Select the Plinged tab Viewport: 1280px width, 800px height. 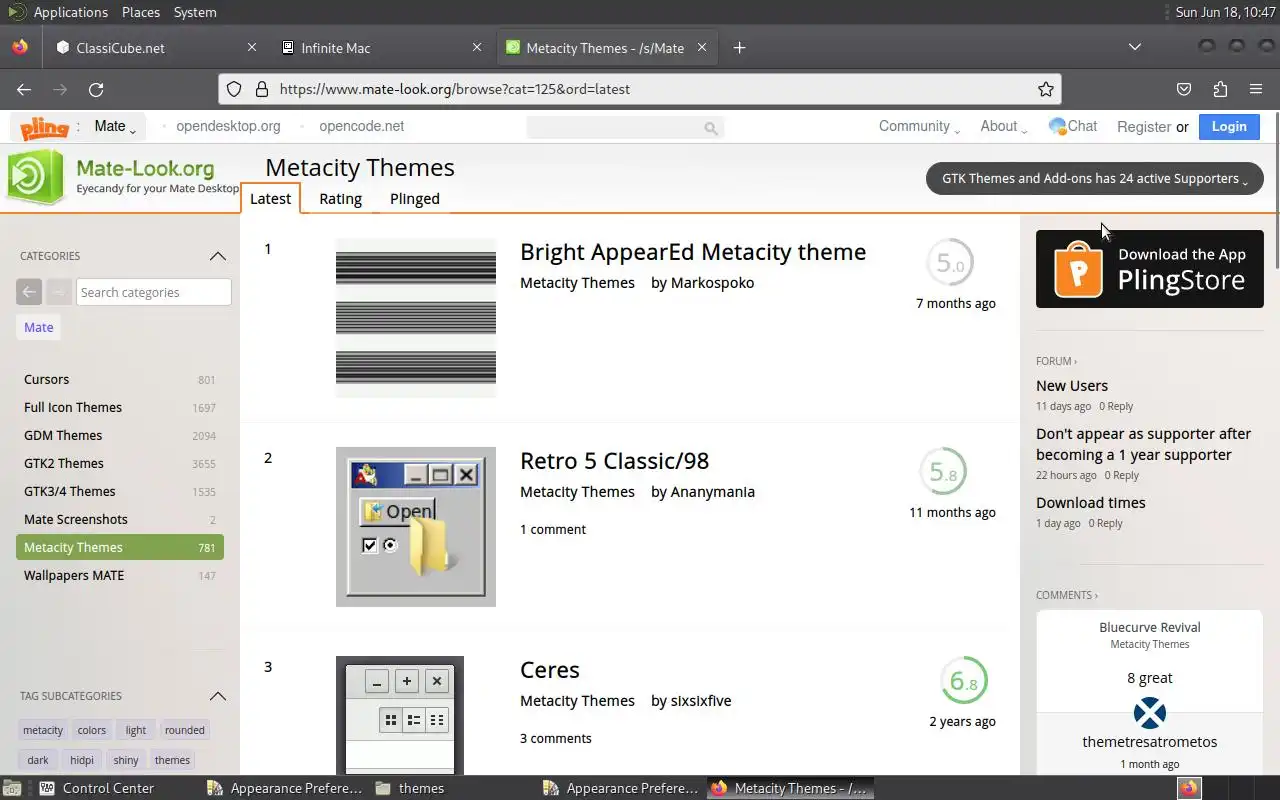(415, 198)
